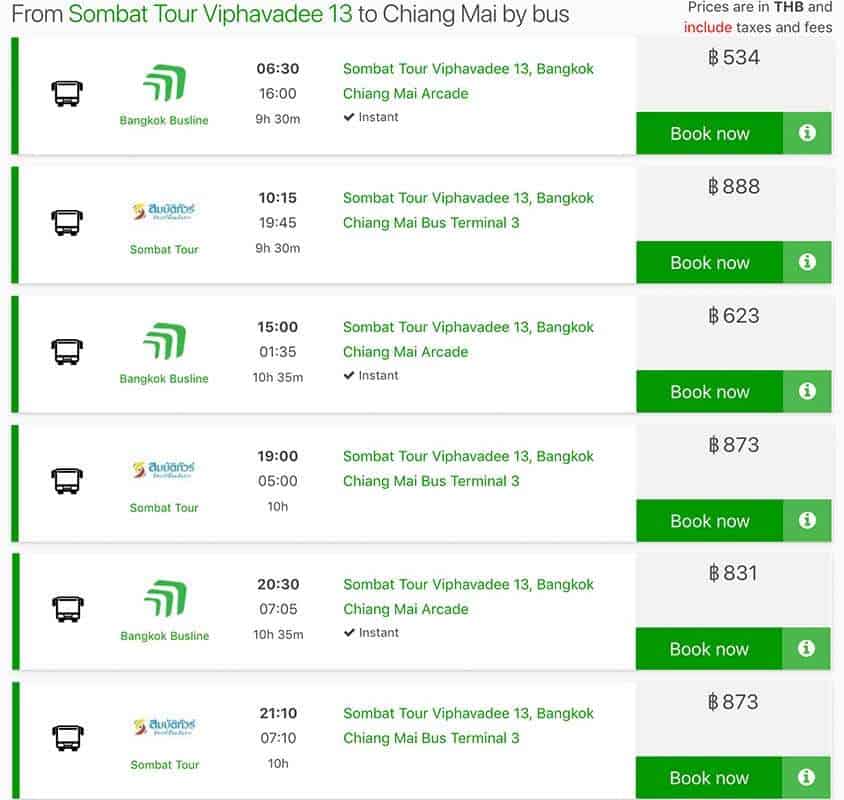Image resolution: width=844 pixels, height=800 pixels.
Task: Show info for the 15:00 departure
Action: coord(807,391)
